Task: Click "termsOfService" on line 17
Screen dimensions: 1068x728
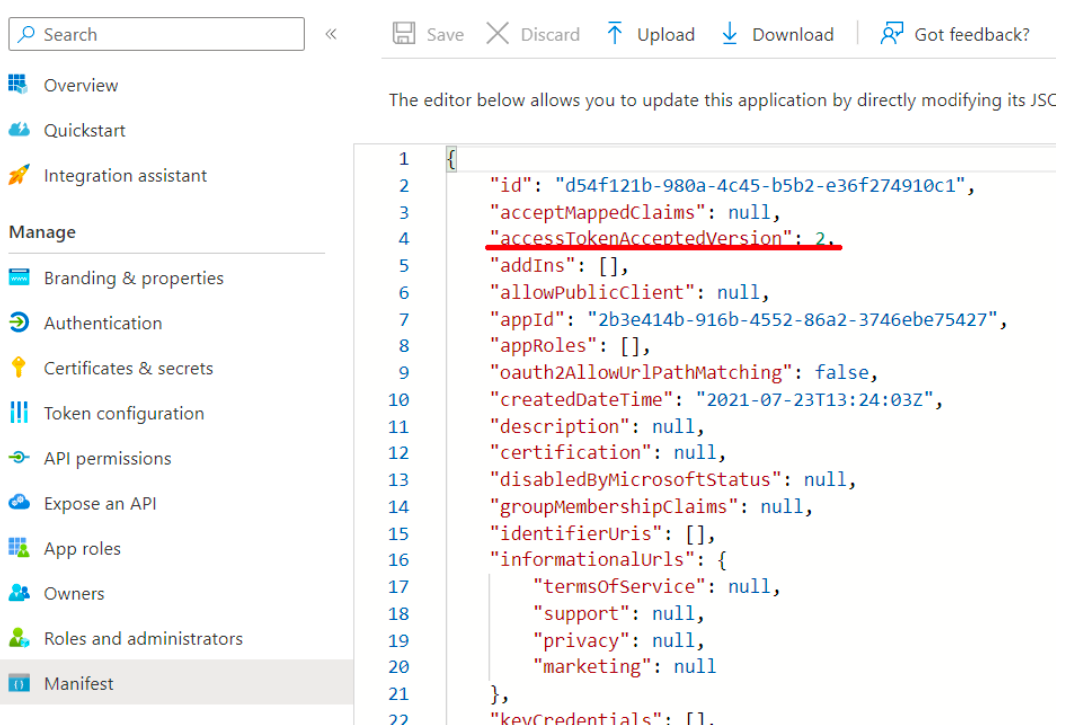Action: 619,586
